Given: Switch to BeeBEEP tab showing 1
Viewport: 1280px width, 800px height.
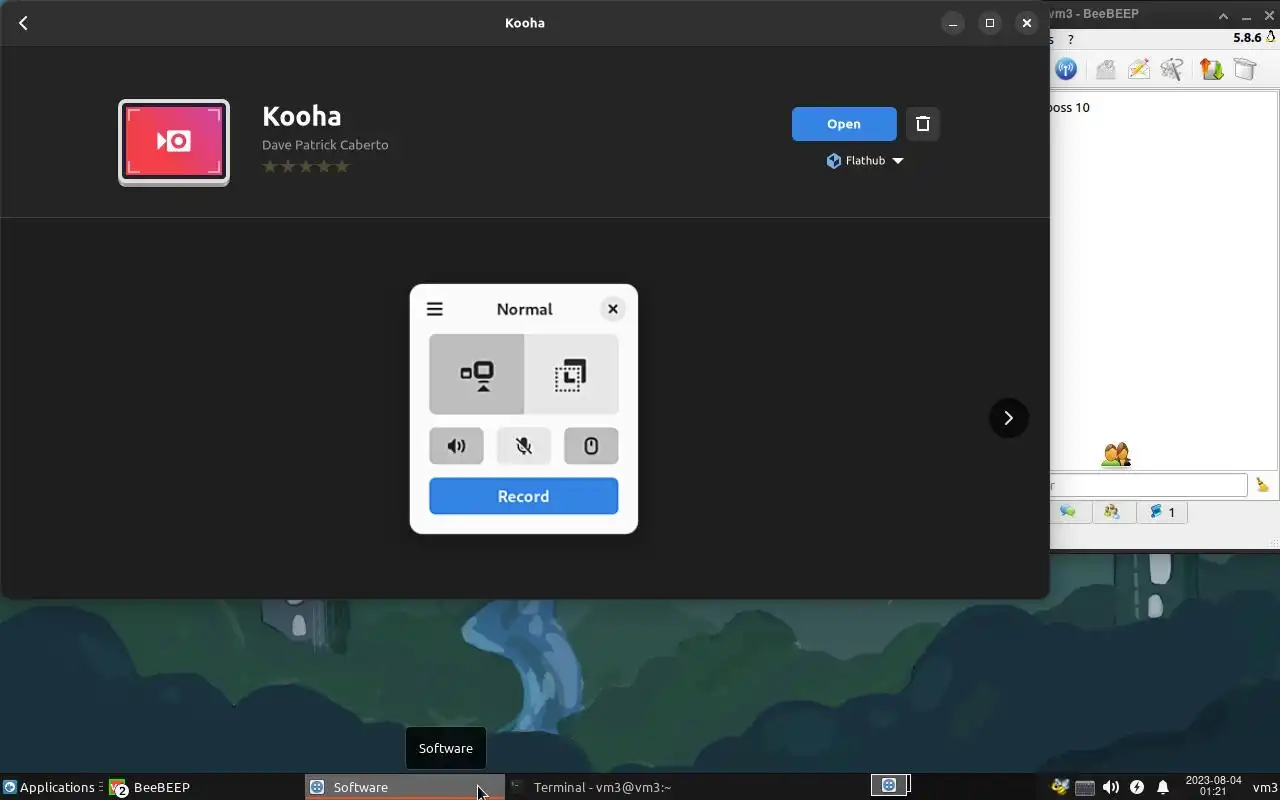Looking at the screenshot, I should (1162, 512).
